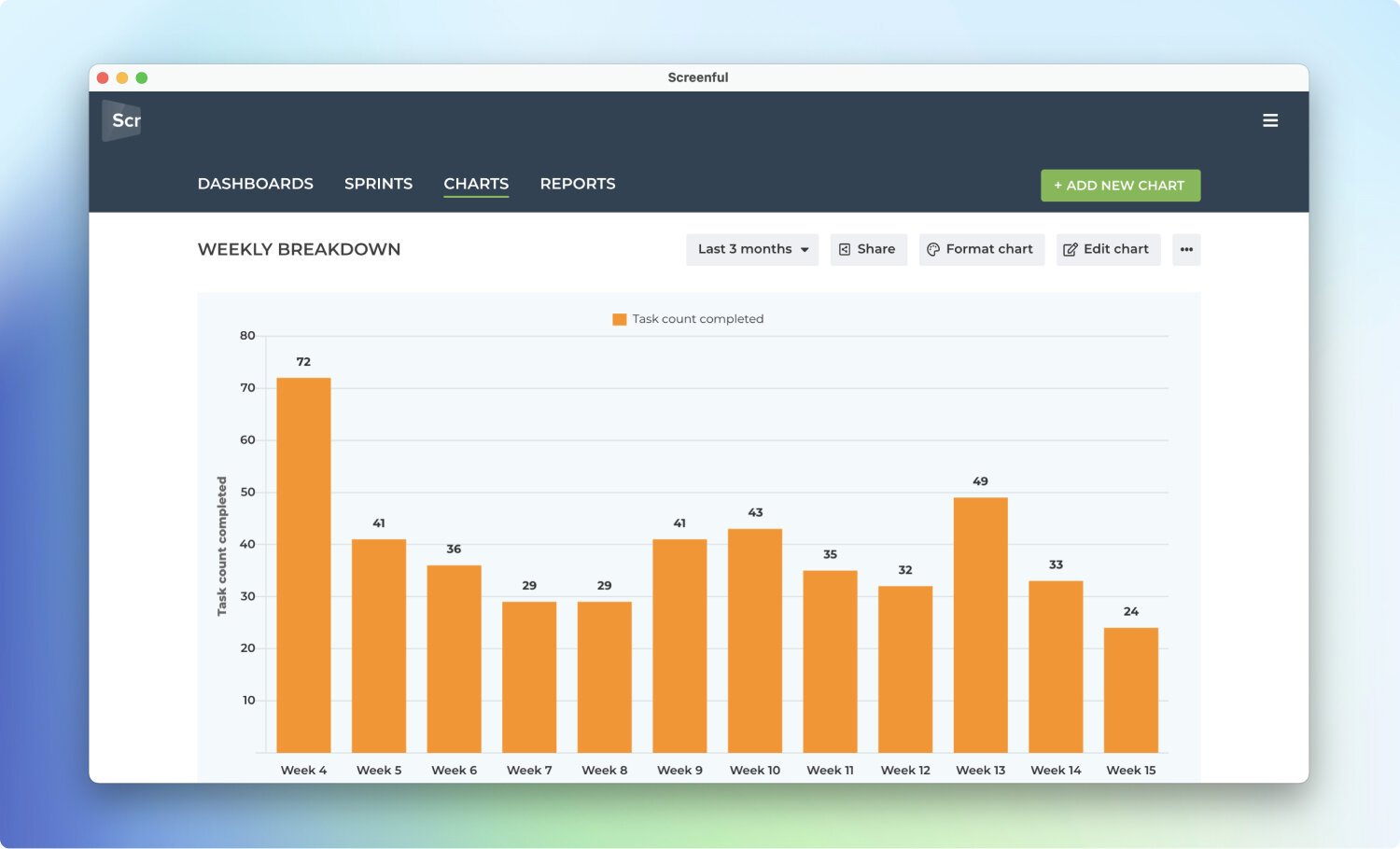Image resolution: width=1400 pixels, height=849 pixels.
Task: Open the hamburger menu icon
Action: [1270, 120]
